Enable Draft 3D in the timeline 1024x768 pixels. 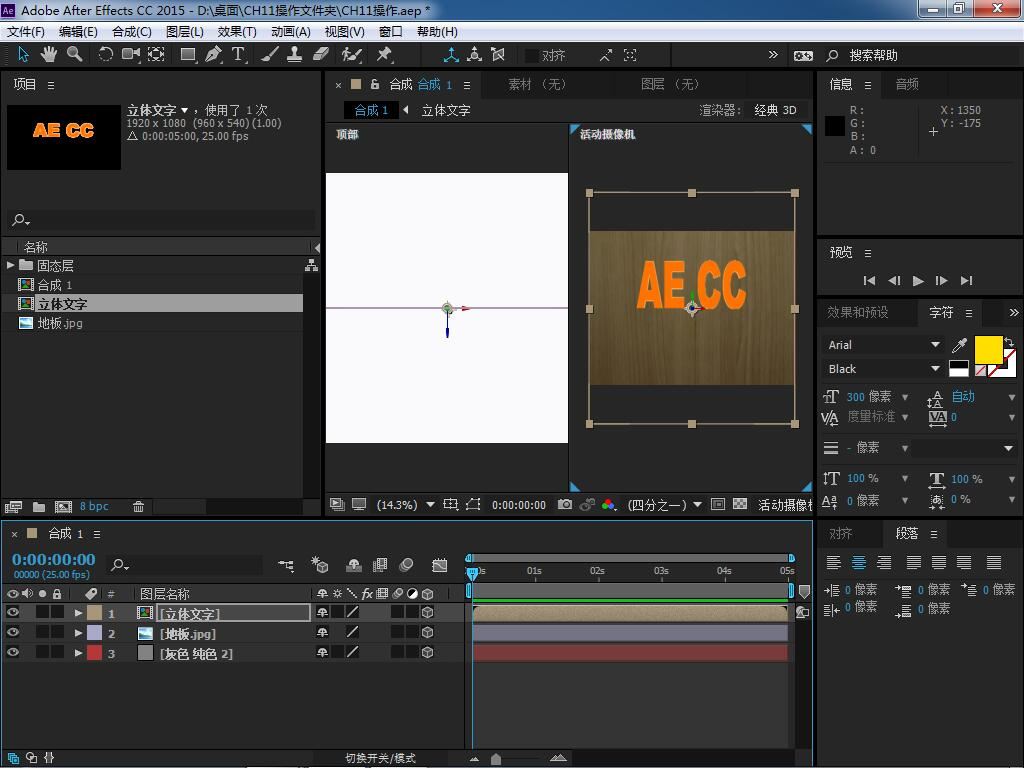coord(319,565)
